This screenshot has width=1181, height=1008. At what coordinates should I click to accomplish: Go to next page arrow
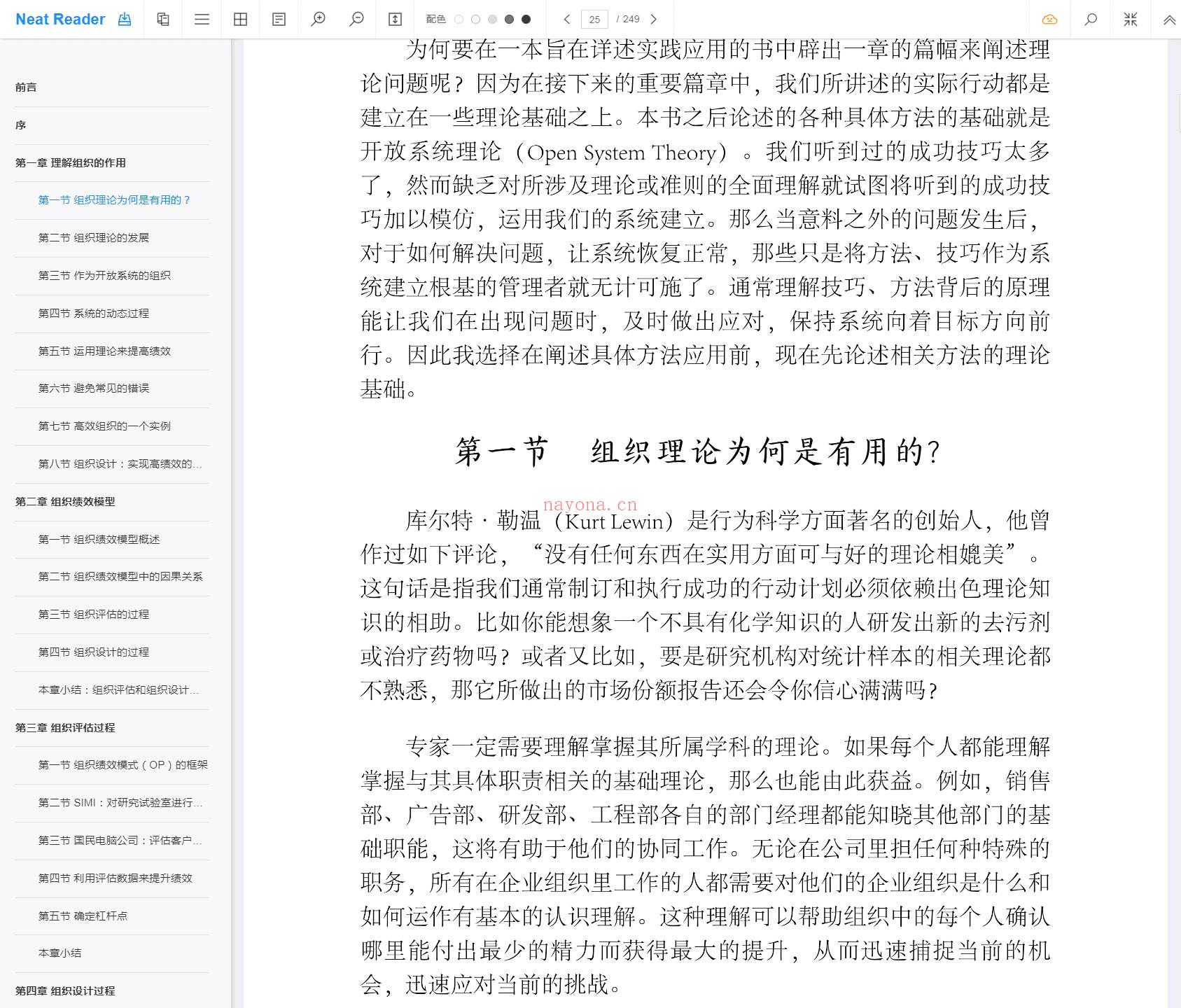point(653,20)
